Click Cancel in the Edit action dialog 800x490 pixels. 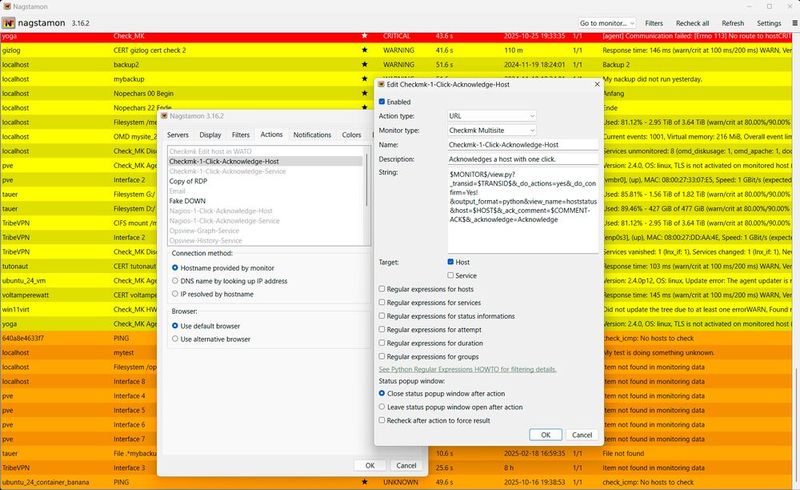[x=582, y=435]
